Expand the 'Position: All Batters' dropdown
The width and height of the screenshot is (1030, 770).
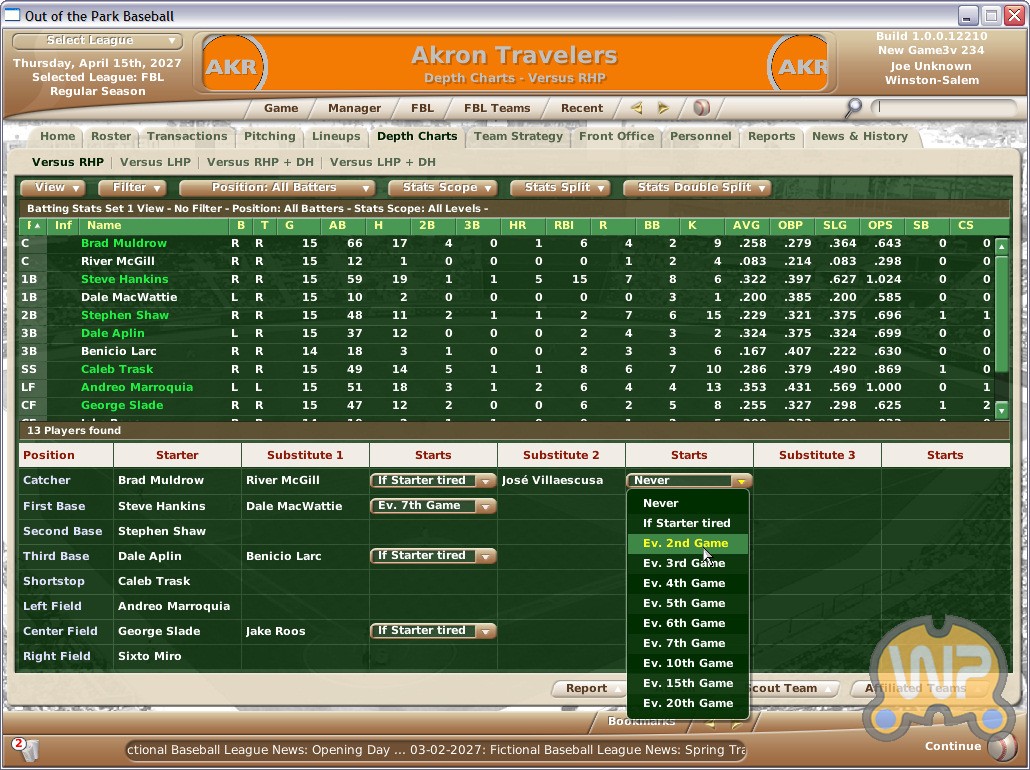(276, 187)
